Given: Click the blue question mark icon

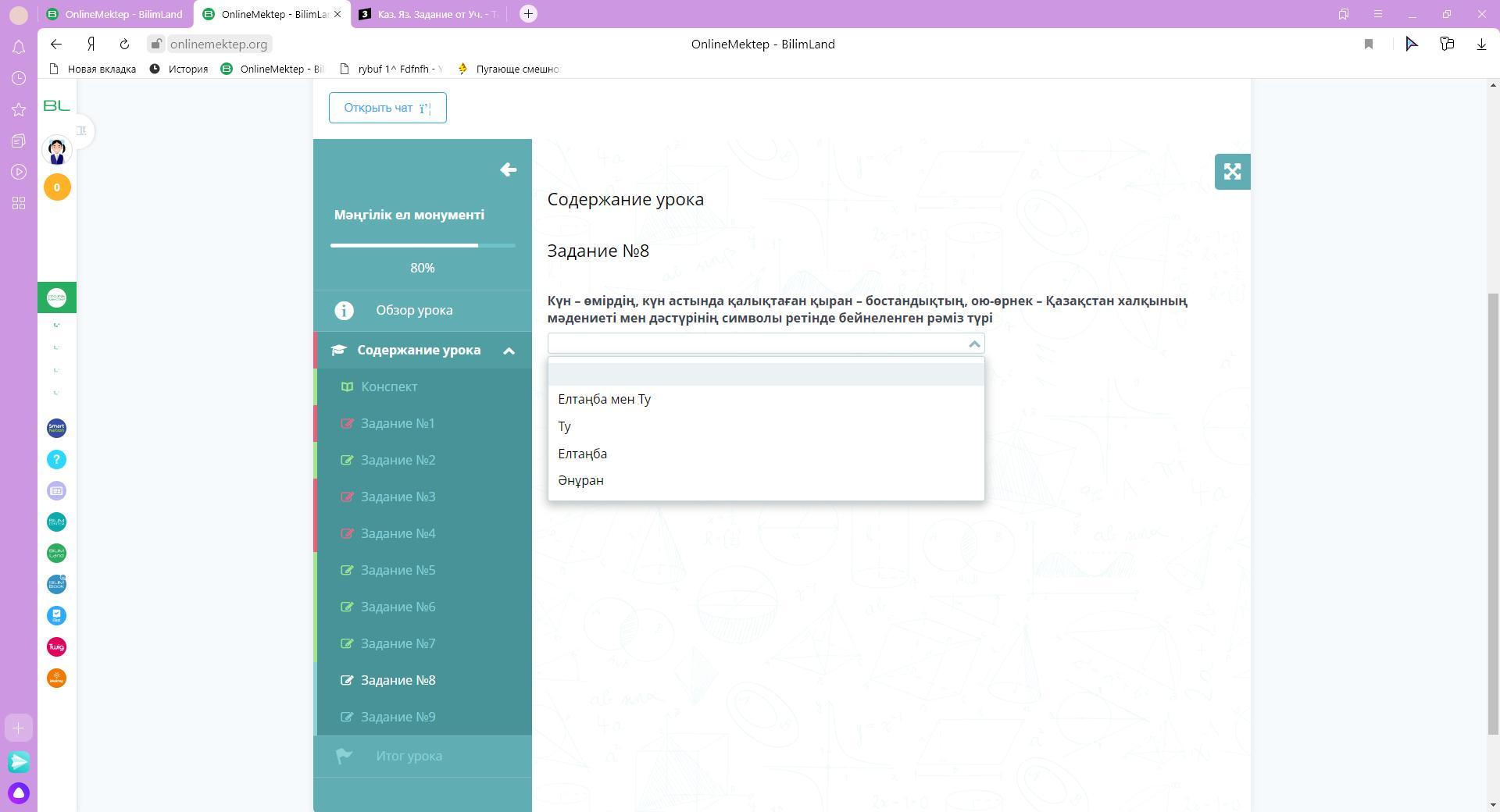Looking at the screenshot, I should tap(56, 460).
